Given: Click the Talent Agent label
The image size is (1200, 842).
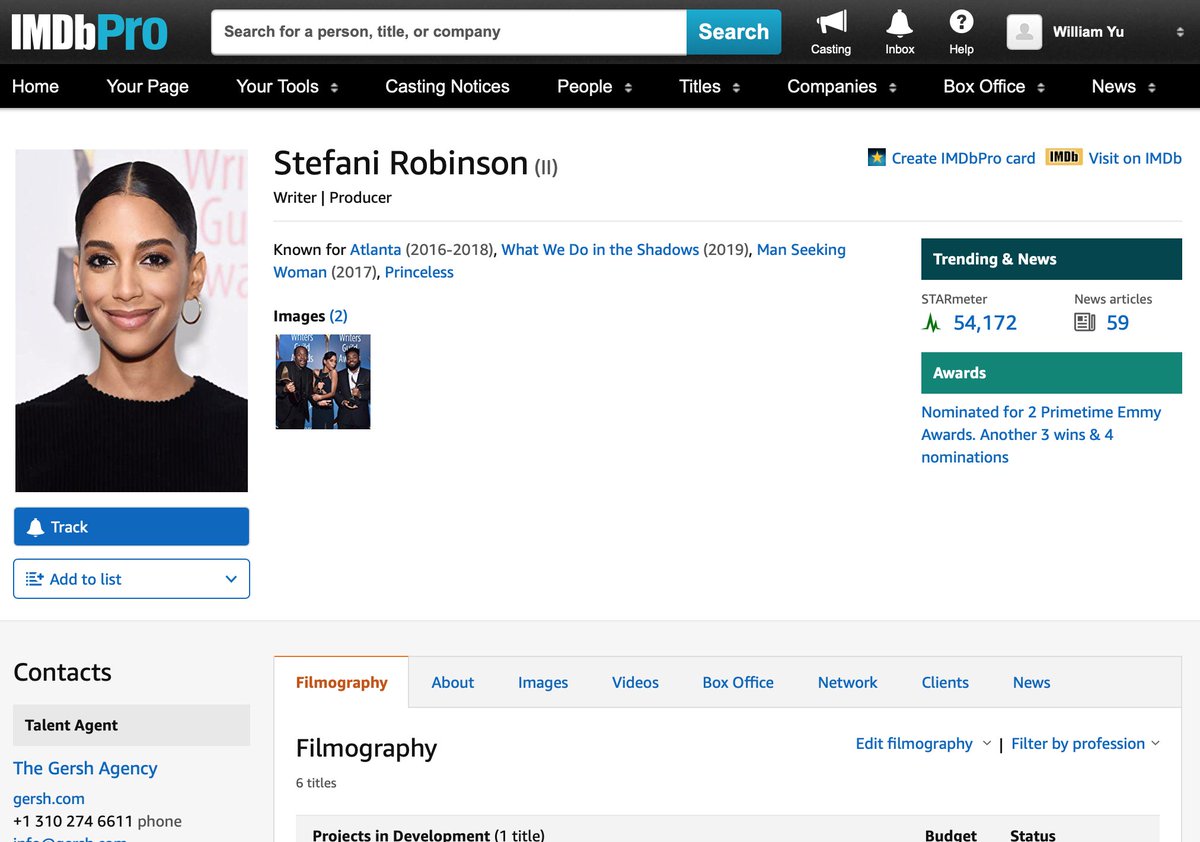Looking at the screenshot, I should tap(131, 725).
